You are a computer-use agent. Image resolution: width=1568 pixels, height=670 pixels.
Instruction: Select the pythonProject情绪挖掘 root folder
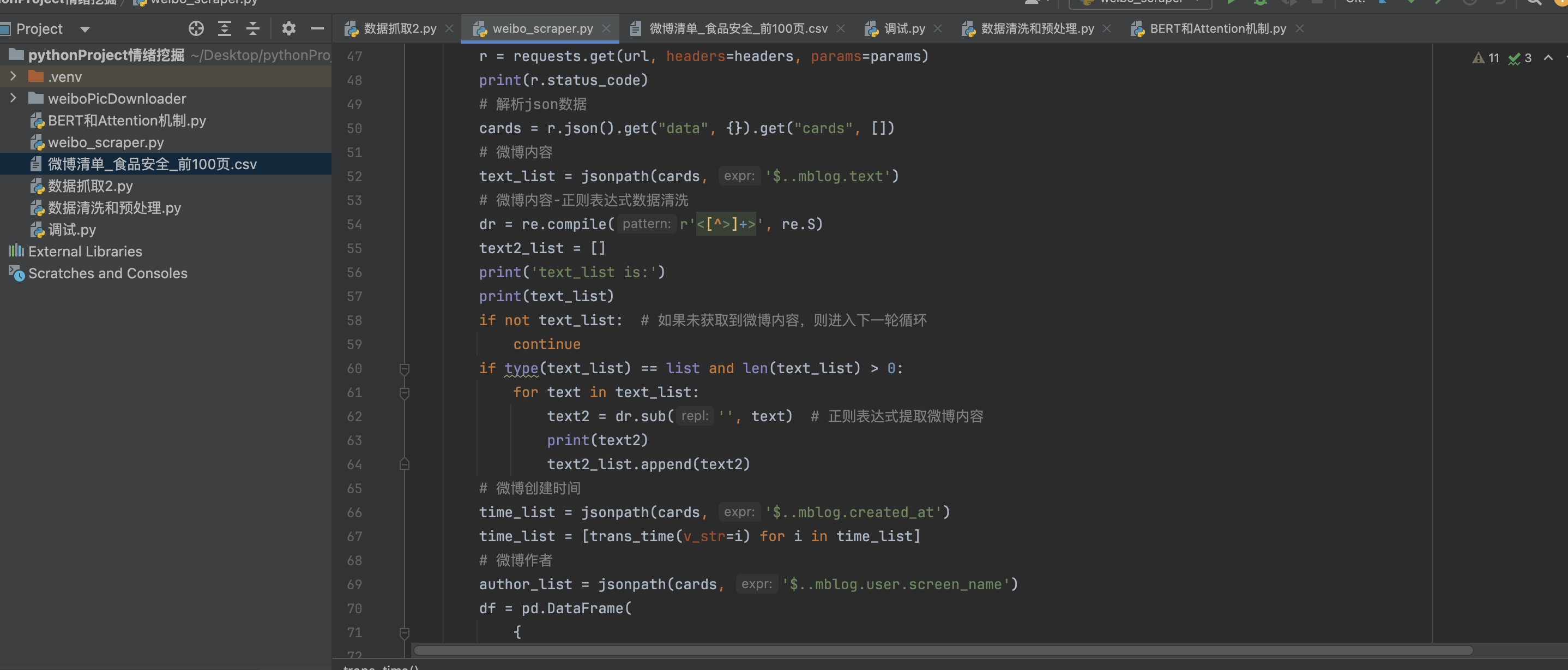pyautogui.click(x=166, y=55)
